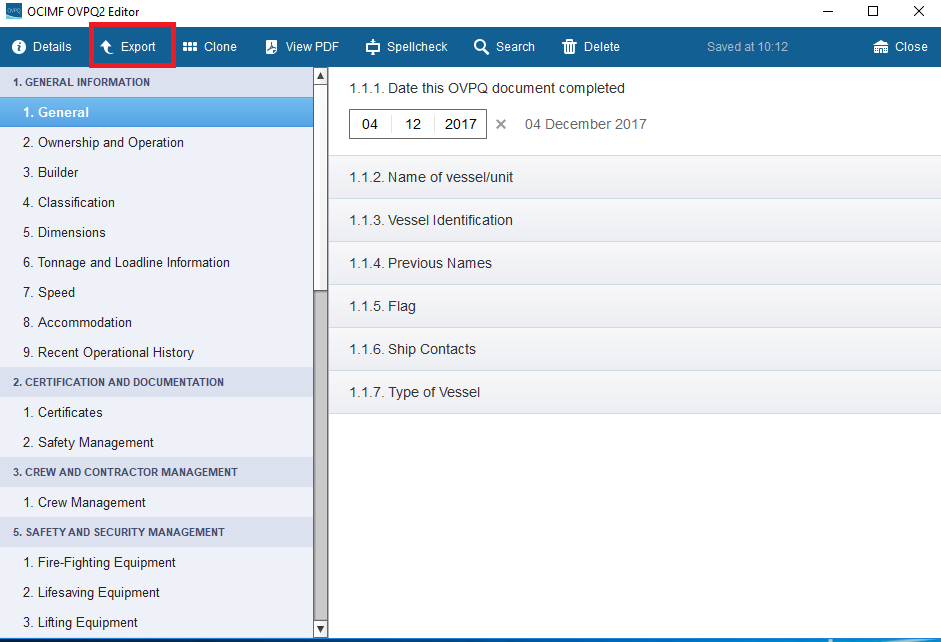Select Dimensions in the sidebar
This screenshot has height=642, width=941.
156,232
